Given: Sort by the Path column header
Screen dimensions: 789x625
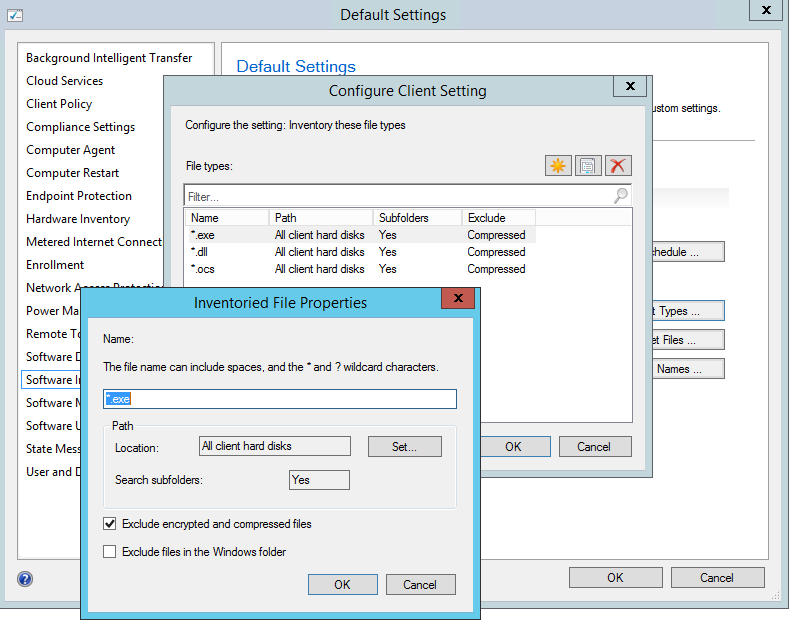Looking at the screenshot, I should (x=321, y=218).
